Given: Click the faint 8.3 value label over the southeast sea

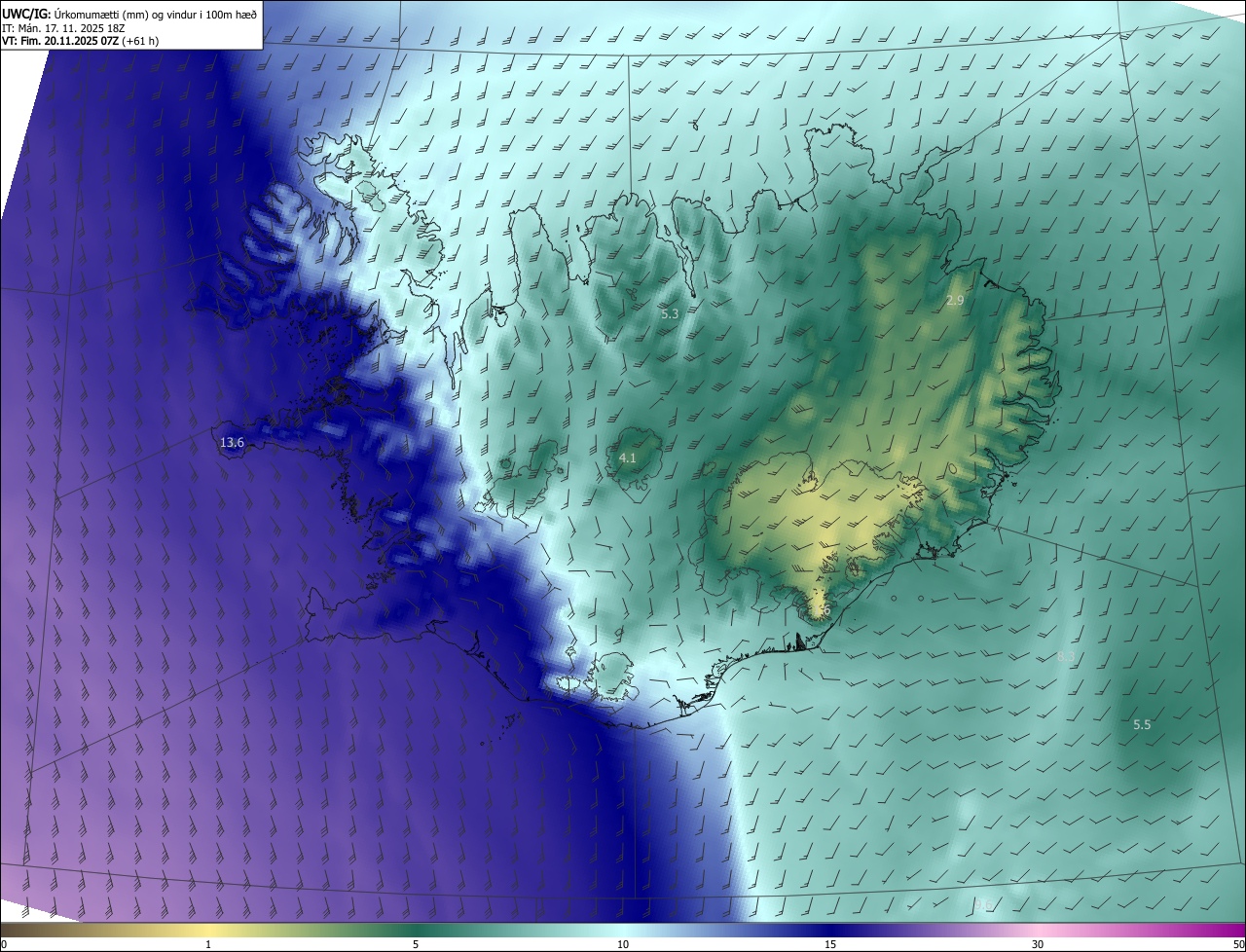Looking at the screenshot, I should 1066,657.
